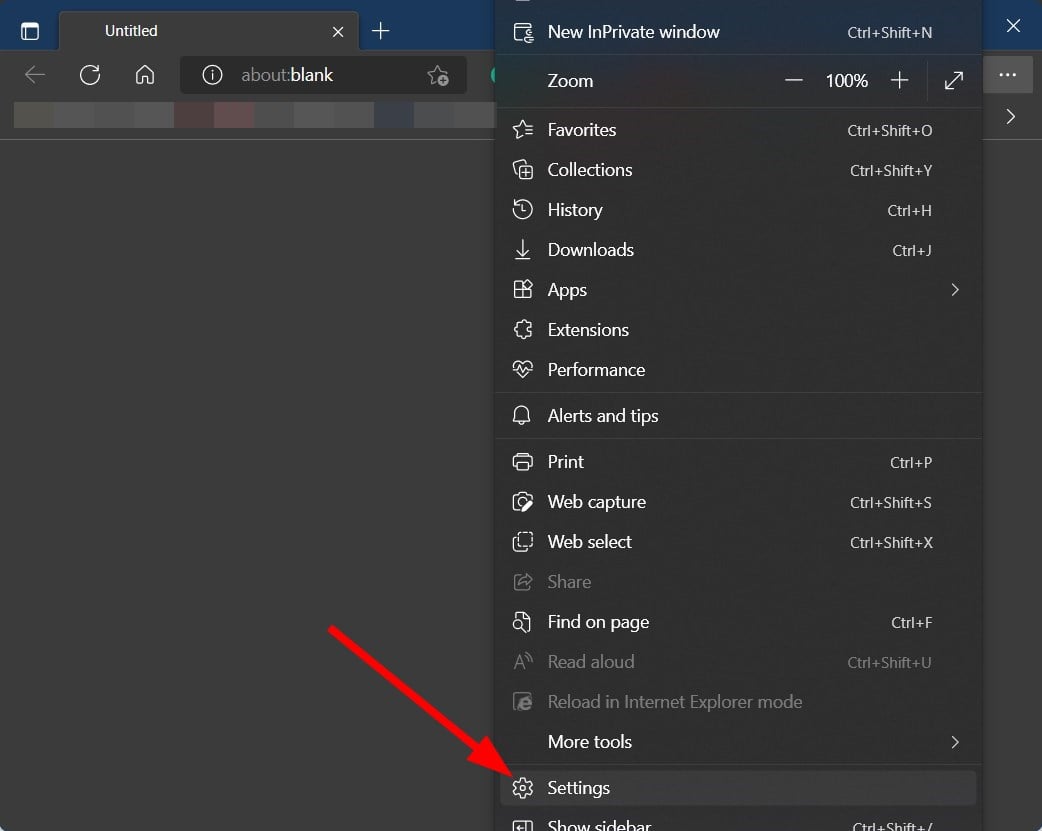Screen dimensions: 1042x831
Task: Reload the current page
Action: click(90, 74)
